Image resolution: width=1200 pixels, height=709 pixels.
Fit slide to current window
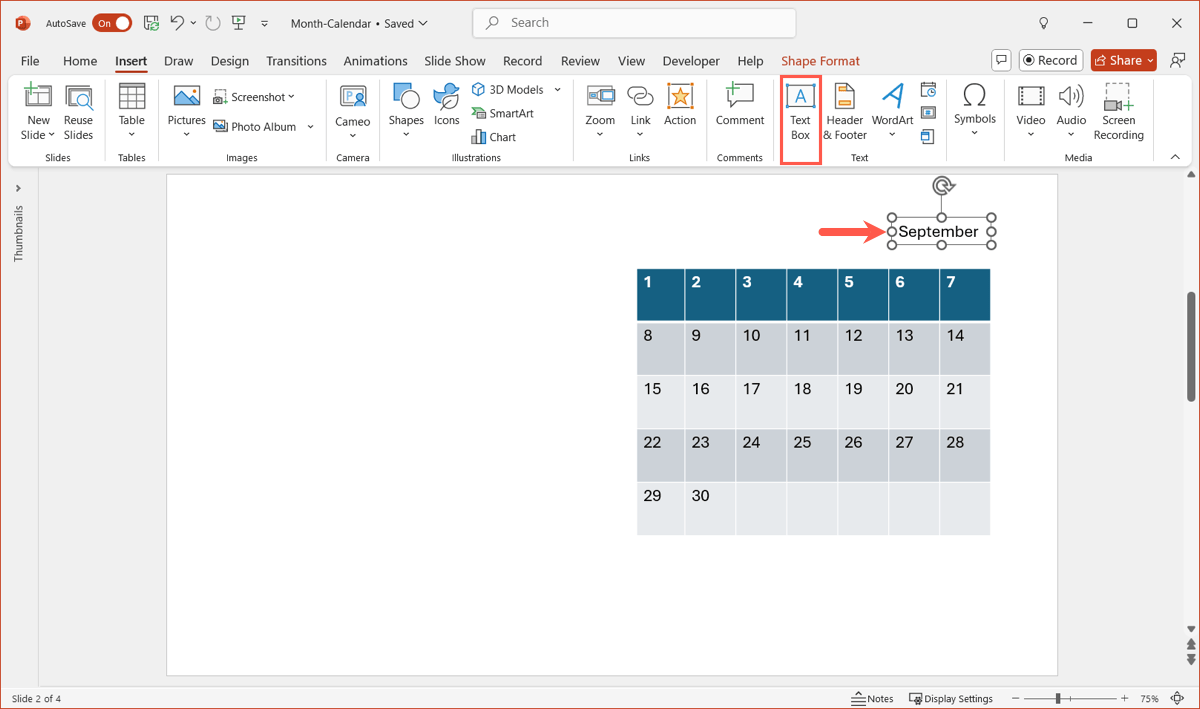1178,699
